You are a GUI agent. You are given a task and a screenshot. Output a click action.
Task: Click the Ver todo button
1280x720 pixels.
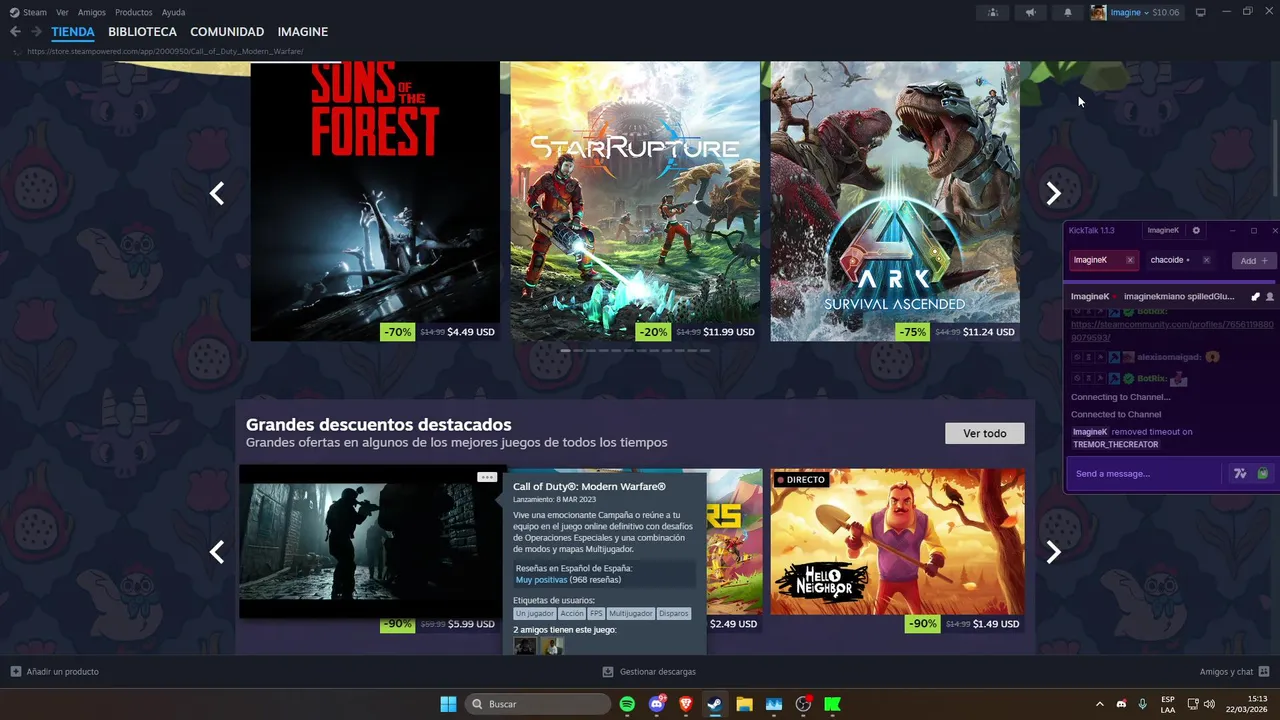point(985,433)
